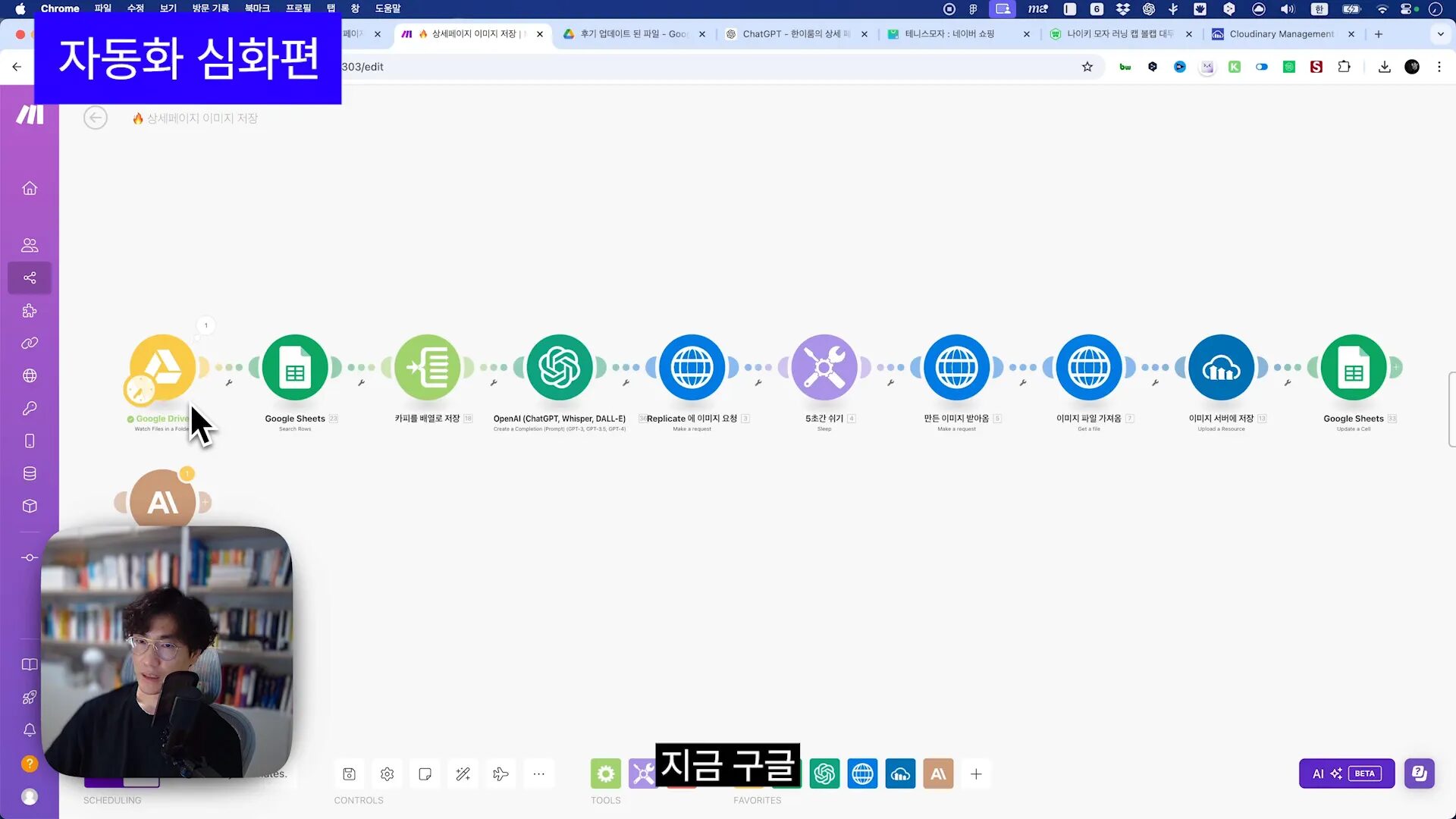Click the Make logo in the sidebar
Screen dimensions: 1456x819
click(30, 115)
